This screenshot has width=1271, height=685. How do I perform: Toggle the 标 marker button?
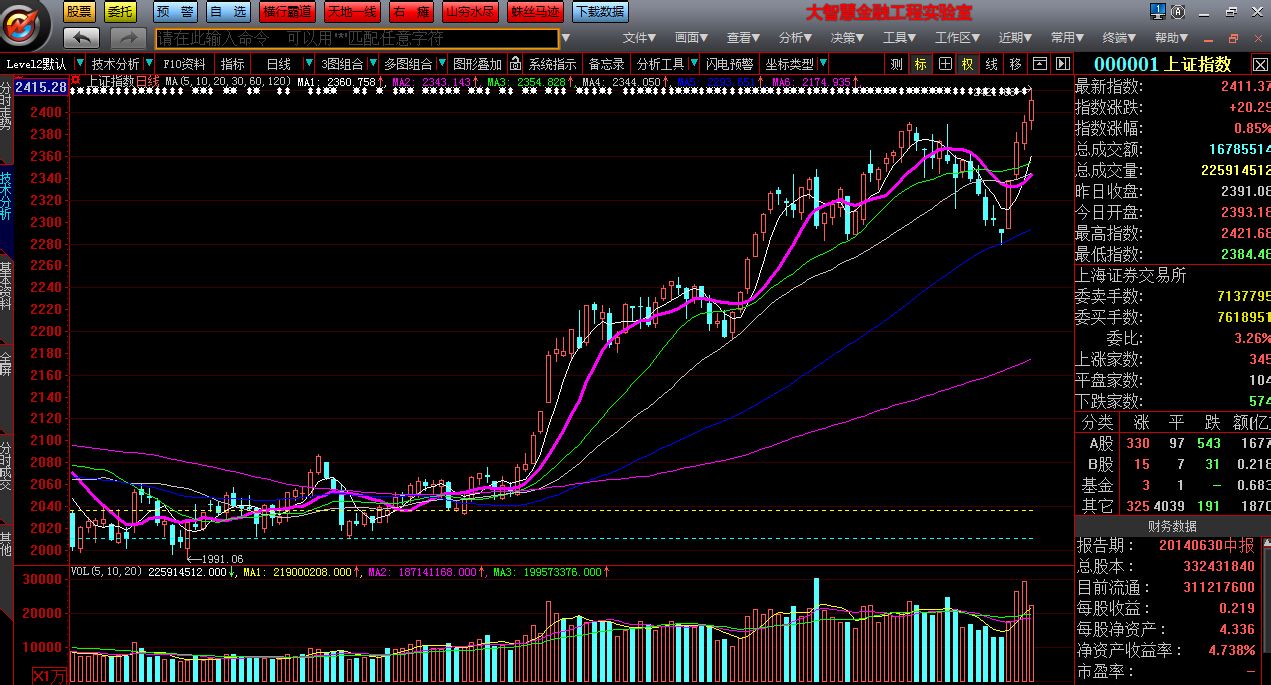tap(920, 64)
